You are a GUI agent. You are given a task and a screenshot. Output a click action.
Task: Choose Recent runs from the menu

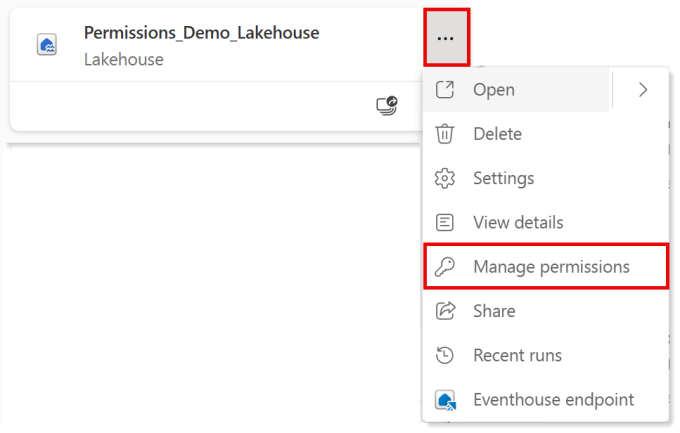[546, 355]
